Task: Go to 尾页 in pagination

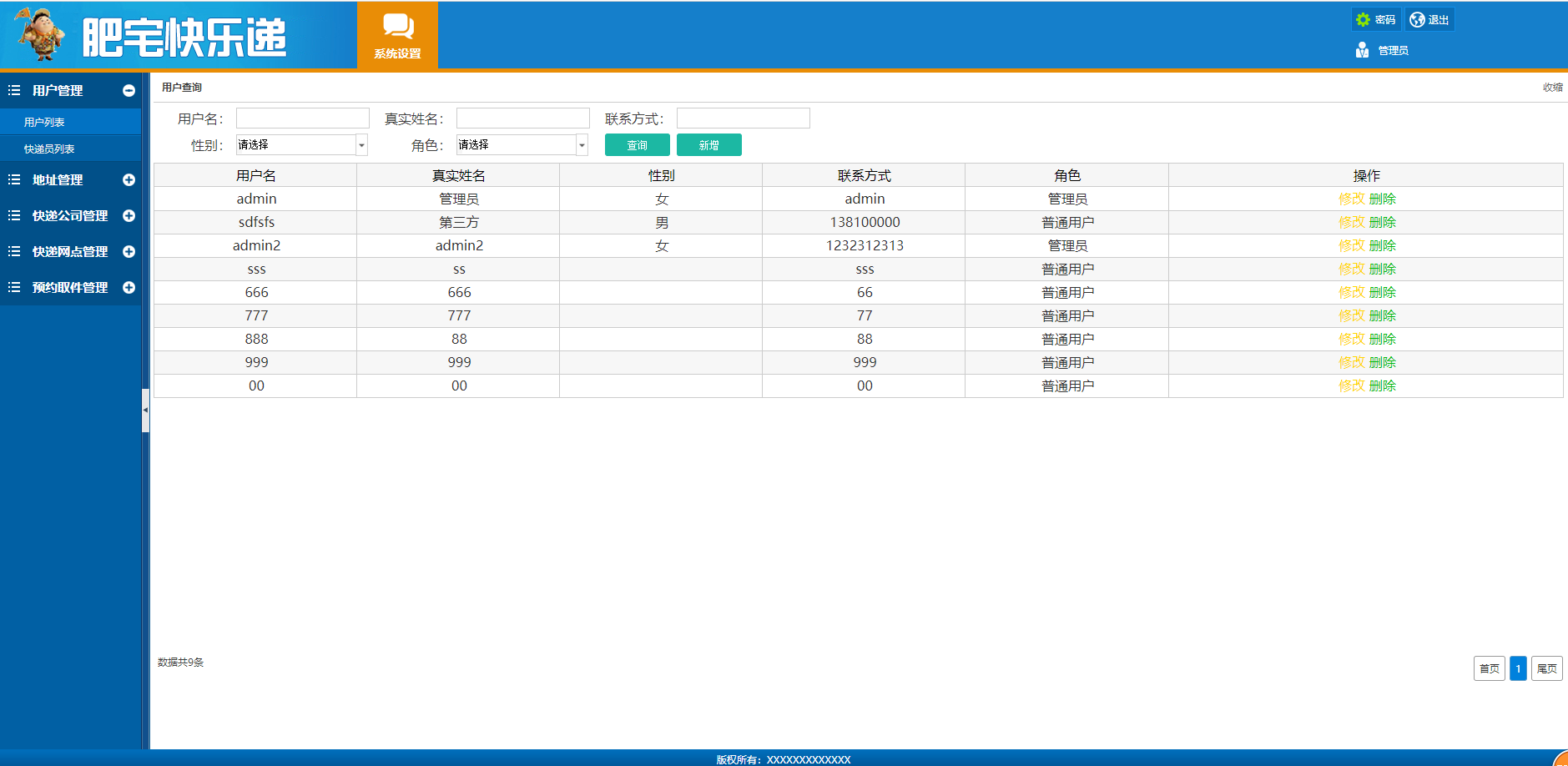Action: point(1546,668)
